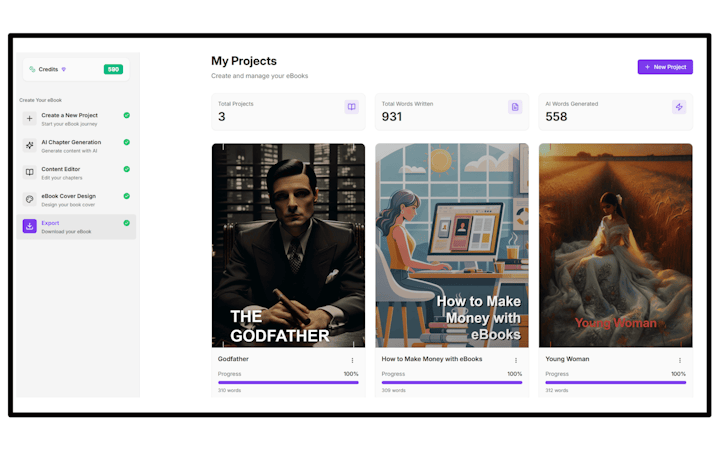
Task: Open the three-dot menu for Godfather project
Action: (x=352, y=360)
